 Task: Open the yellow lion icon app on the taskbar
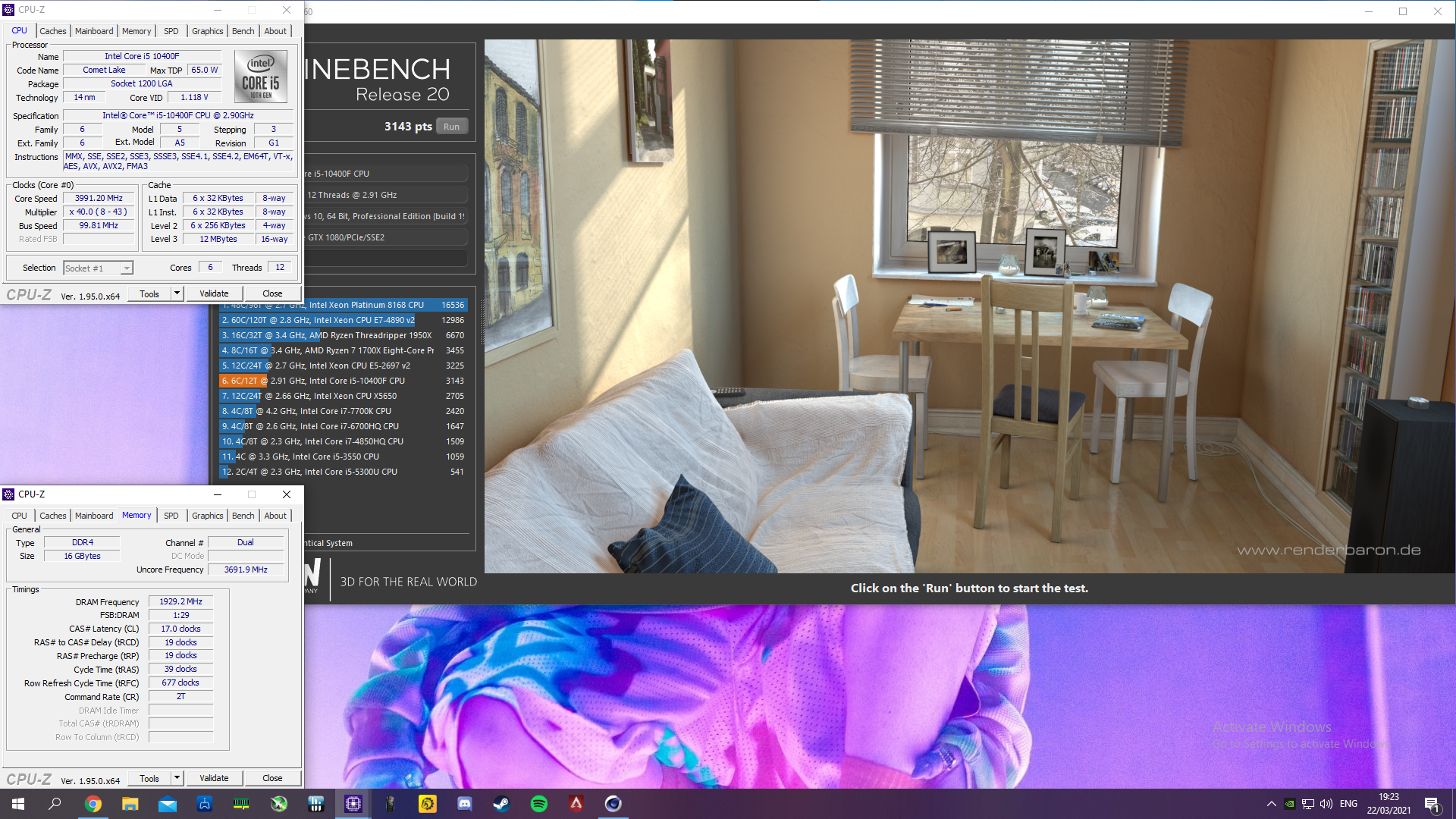(427, 804)
